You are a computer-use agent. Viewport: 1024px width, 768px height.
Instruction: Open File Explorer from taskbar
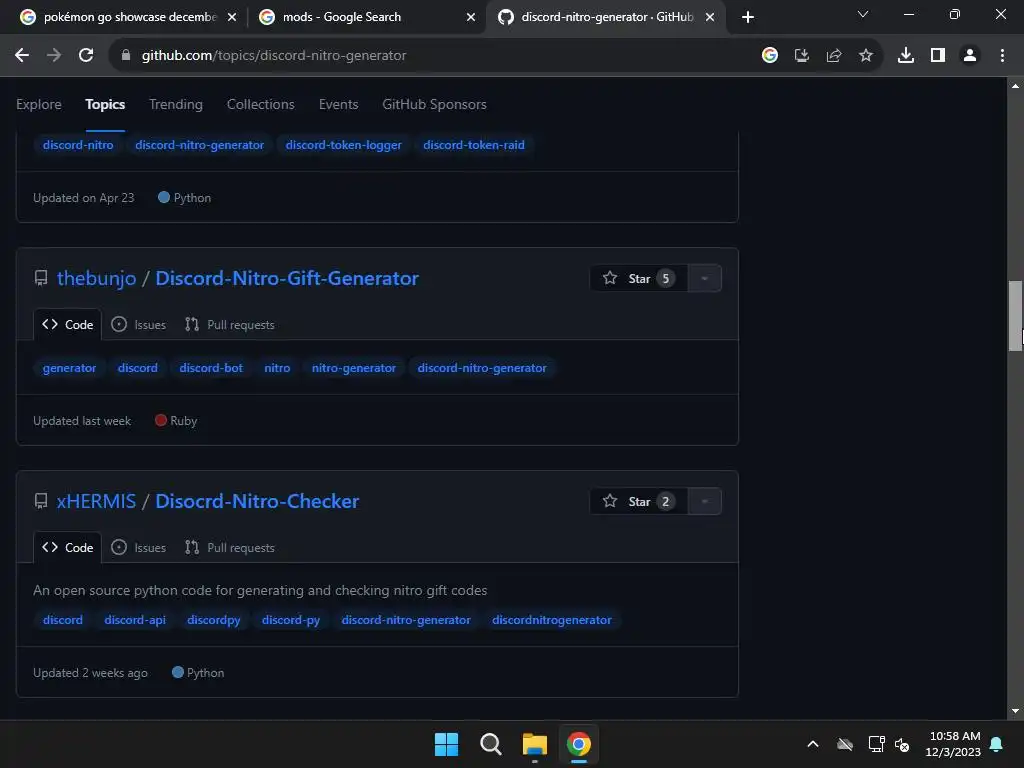tap(534, 744)
